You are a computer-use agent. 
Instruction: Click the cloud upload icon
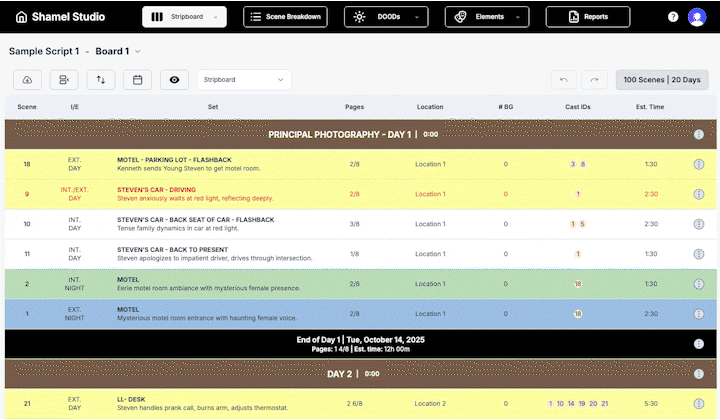click(26, 80)
